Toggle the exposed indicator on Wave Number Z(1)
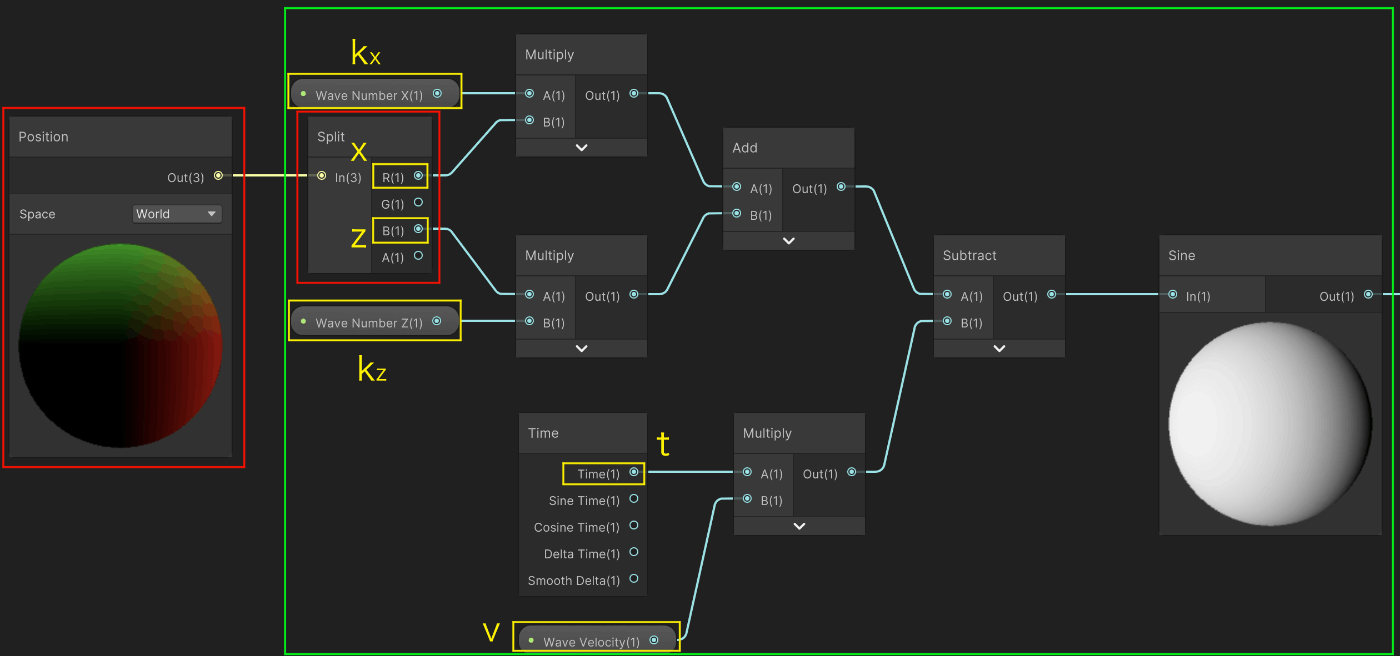The height and width of the screenshot is (656, 1400). (302, 321)
